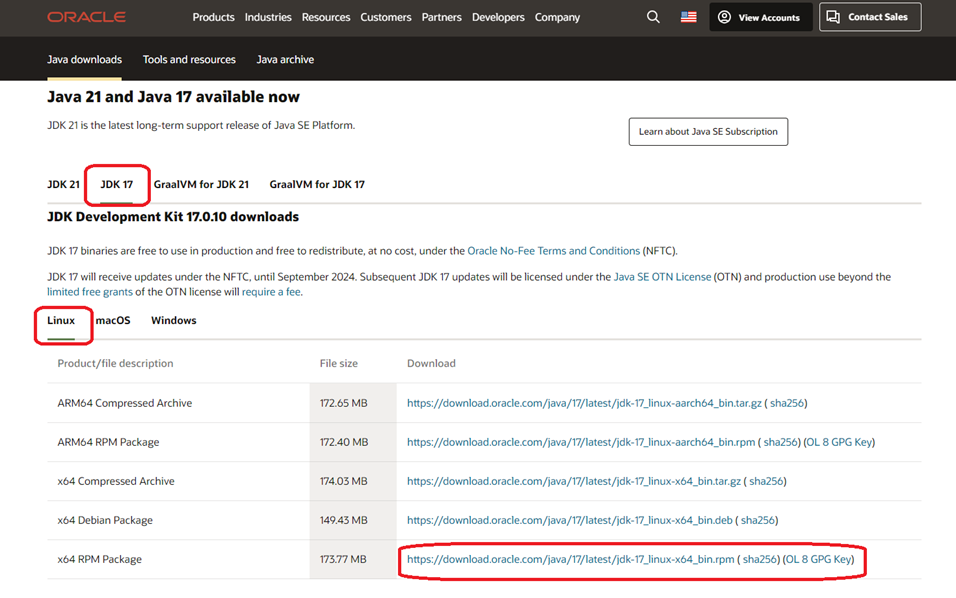Open the Industries menu
This screenshot has width=956, height=598.
(268, 17)
